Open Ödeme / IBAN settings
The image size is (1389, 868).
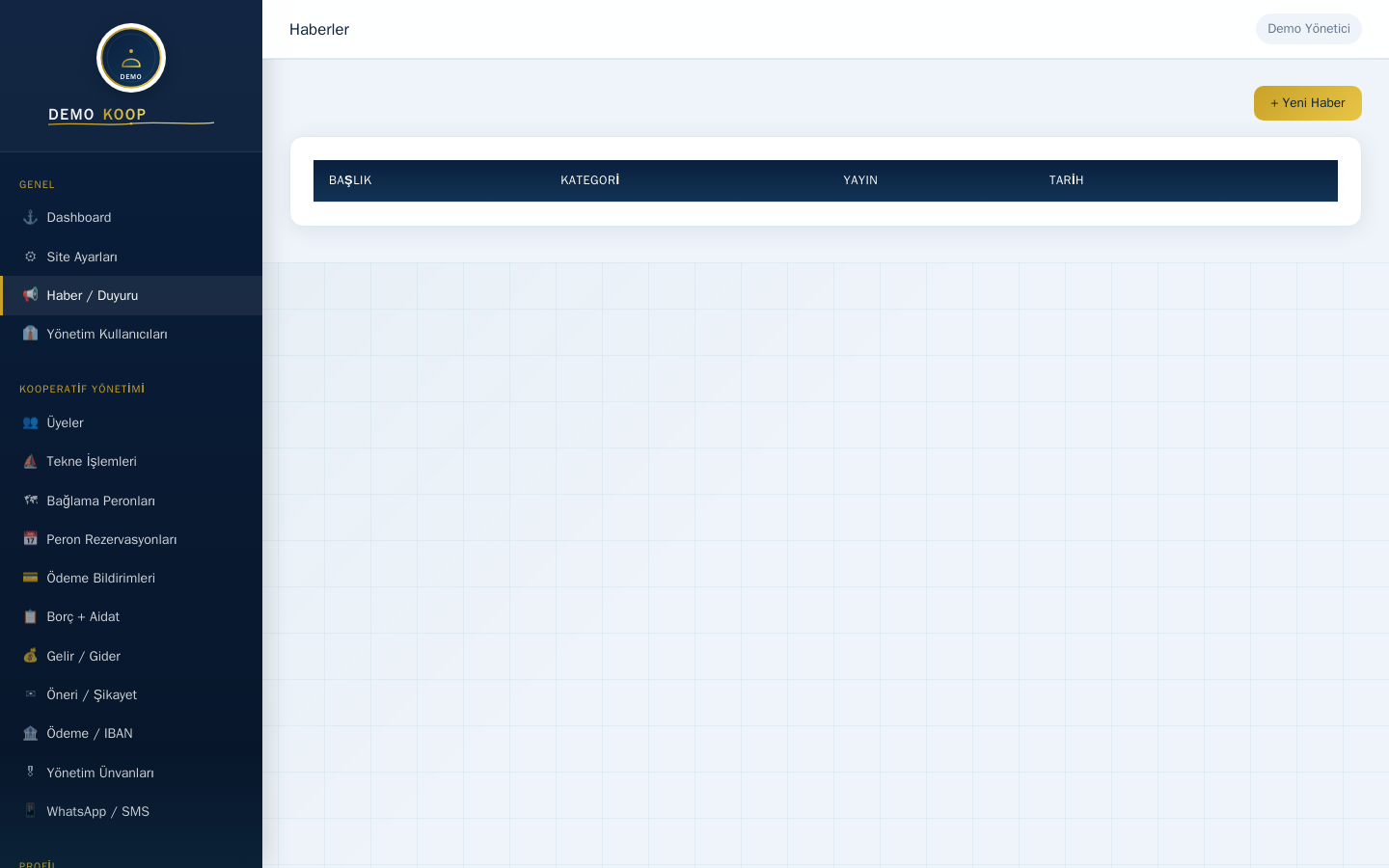pyautogui.click(x=131, y=733)
